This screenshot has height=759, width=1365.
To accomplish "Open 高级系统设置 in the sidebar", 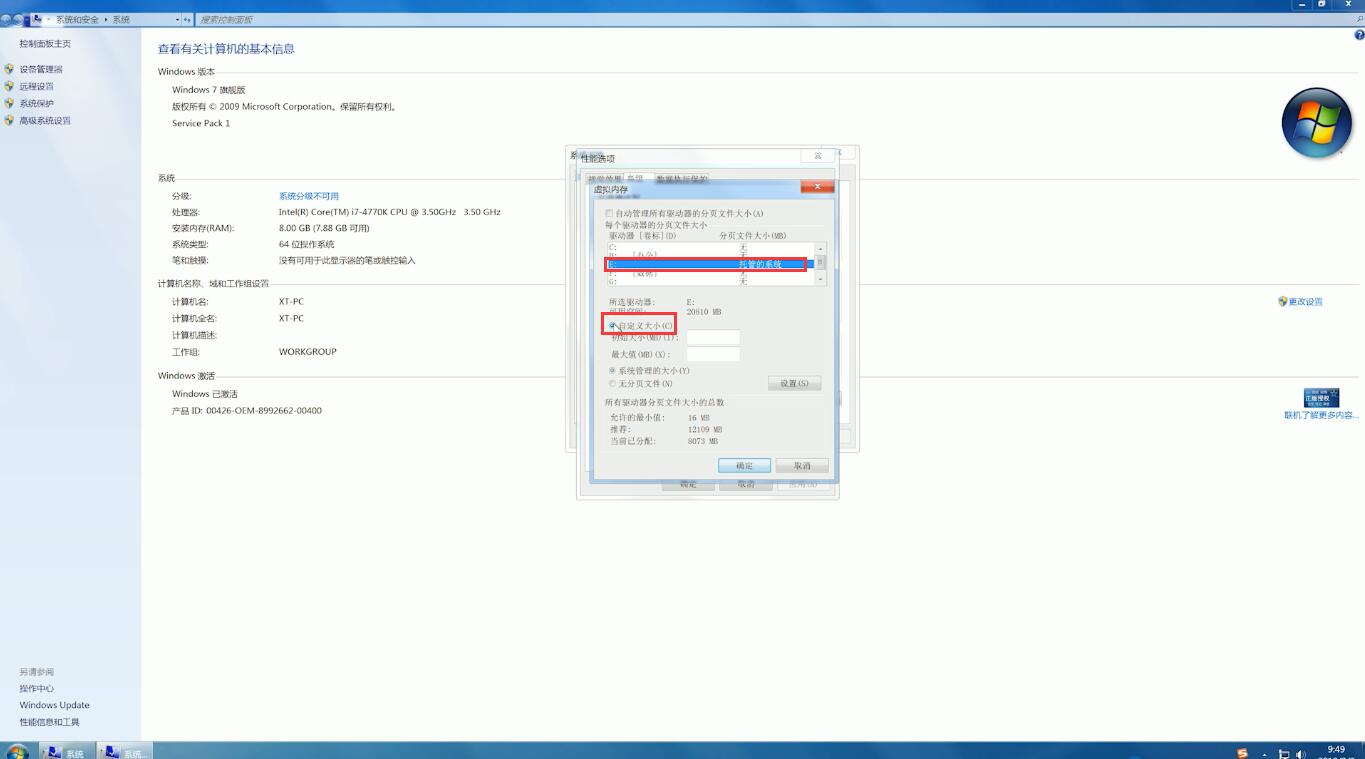I will click(45, 120).
